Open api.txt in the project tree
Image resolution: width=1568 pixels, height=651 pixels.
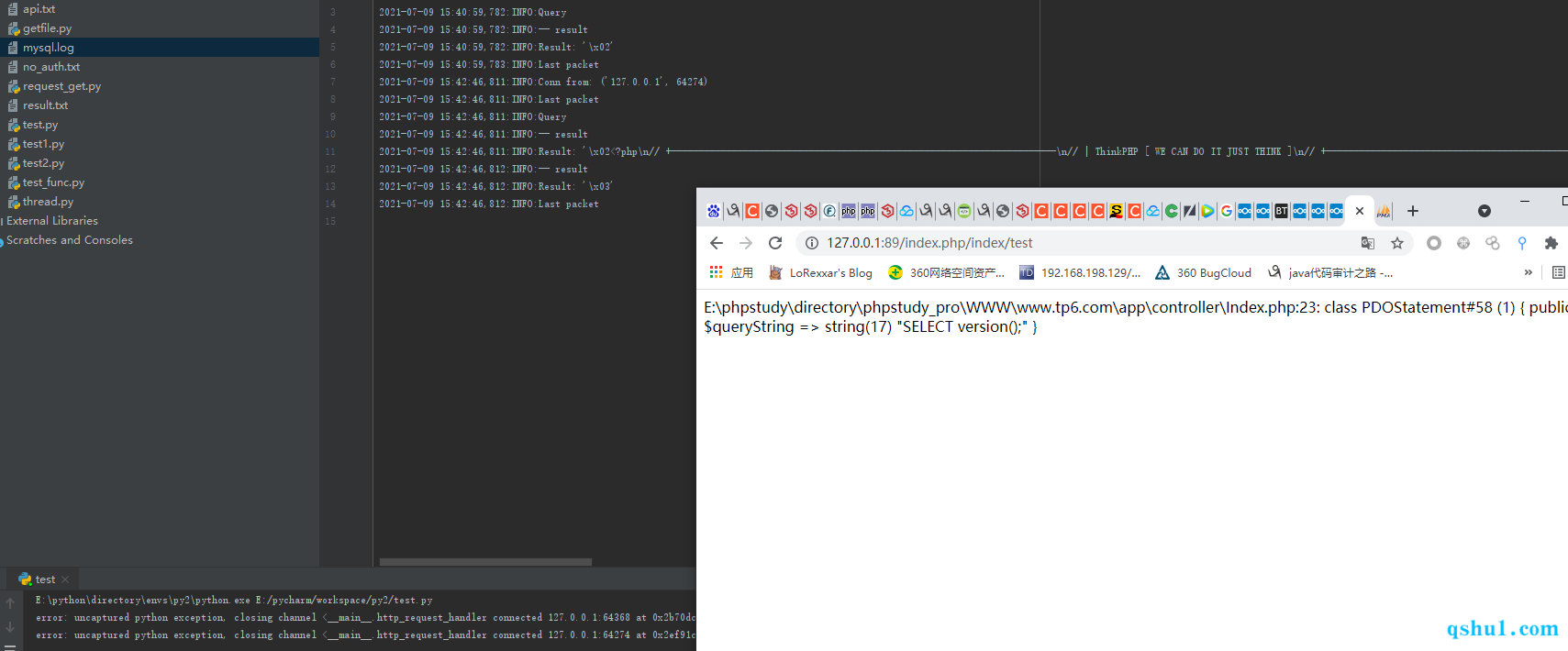coord(39,9)
